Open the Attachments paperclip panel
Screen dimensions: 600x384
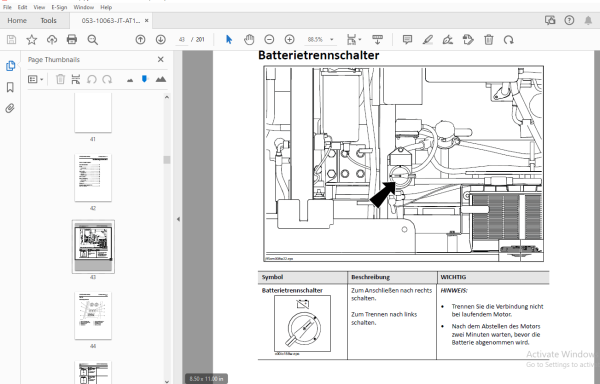point(10,109)
